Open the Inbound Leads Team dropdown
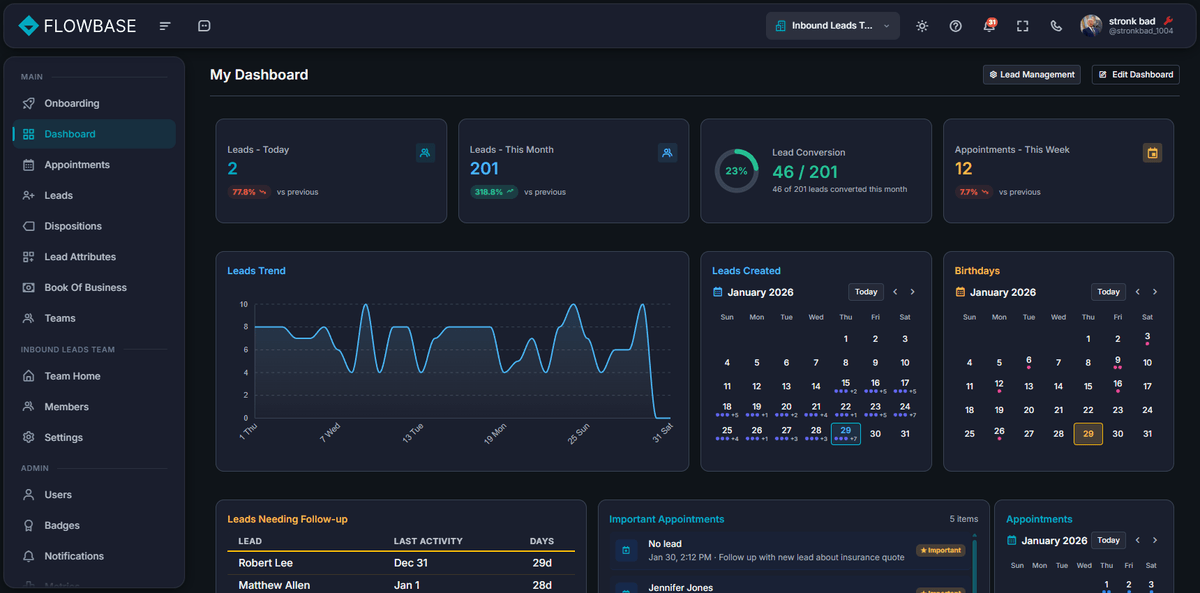 point(833,25)
